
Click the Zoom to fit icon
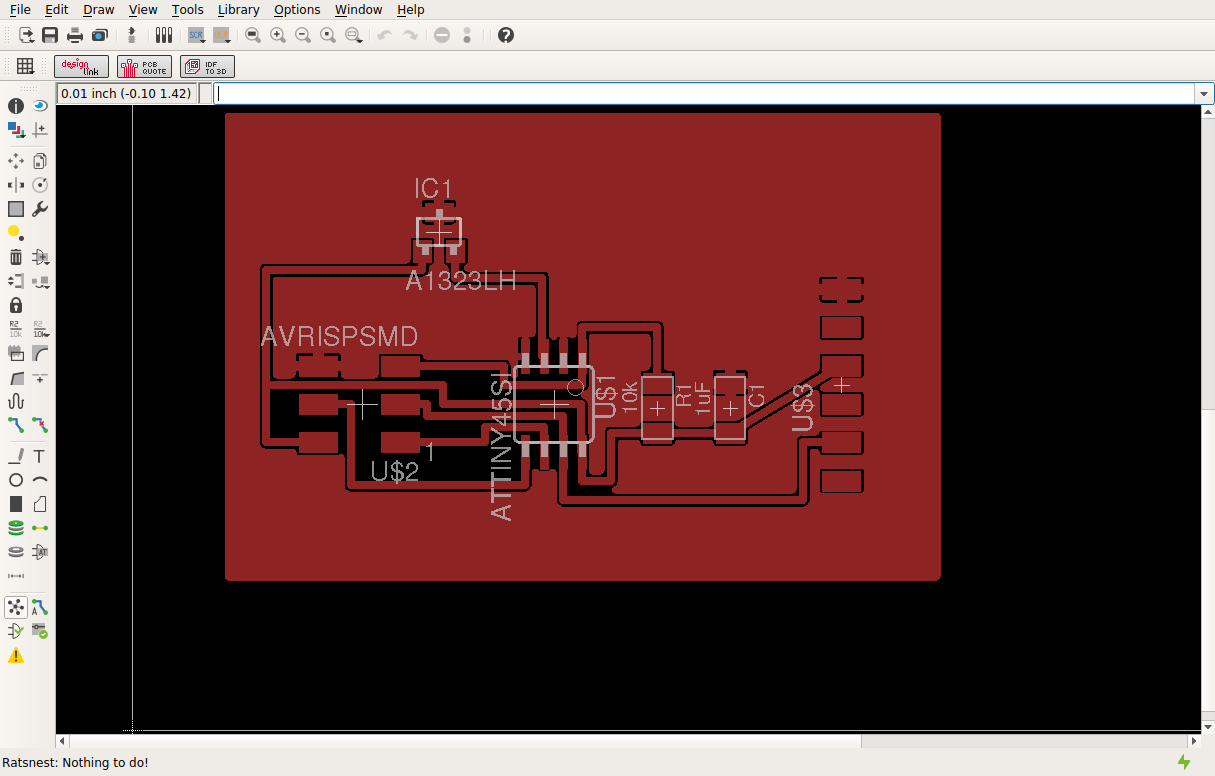point(253,35)
